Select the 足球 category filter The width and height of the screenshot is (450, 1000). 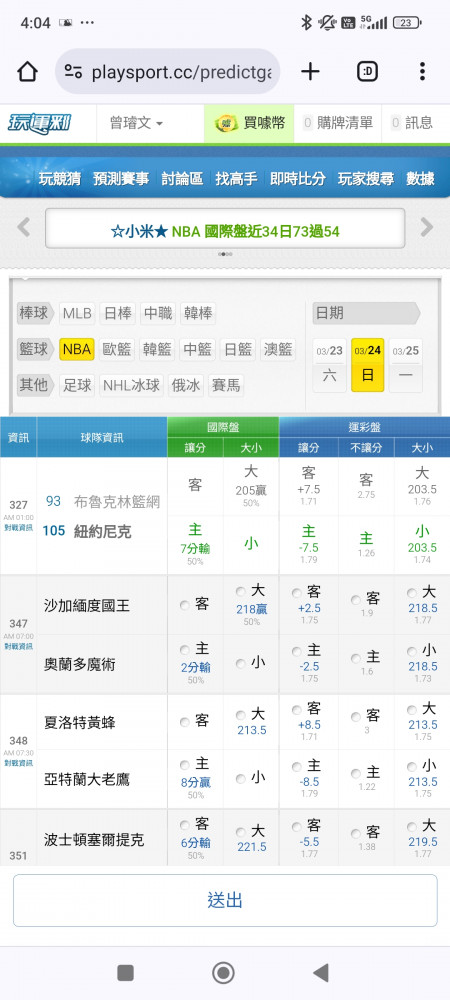click(77, 385)
